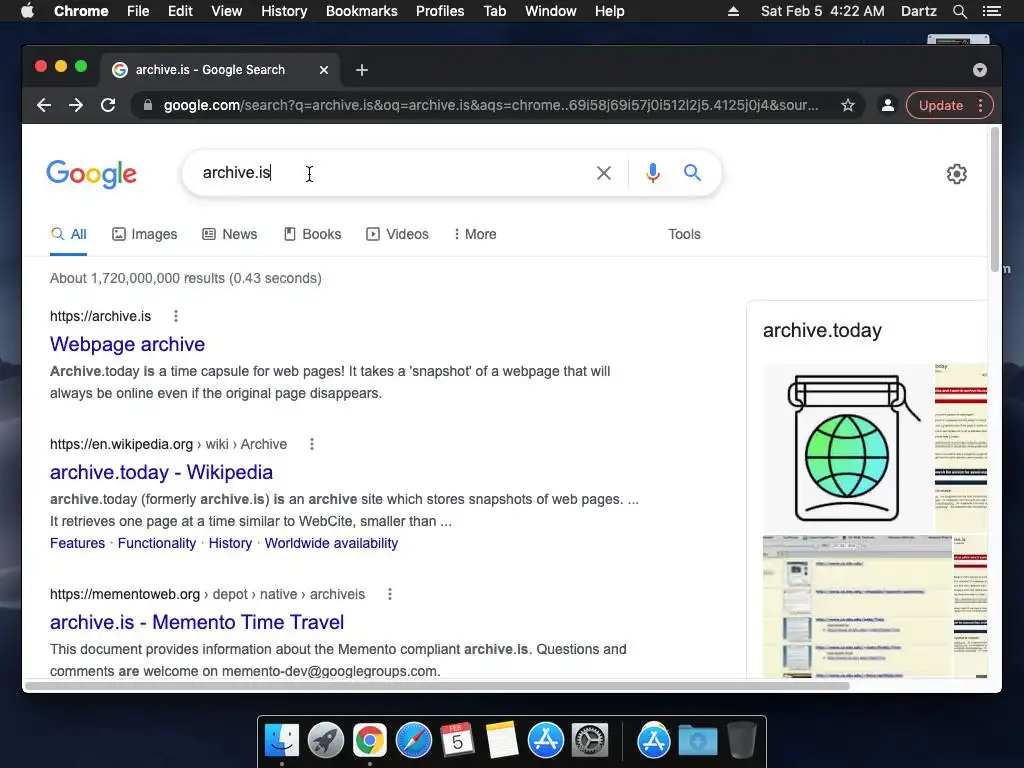
Task: Open the File menu
Action: point(138,11)
